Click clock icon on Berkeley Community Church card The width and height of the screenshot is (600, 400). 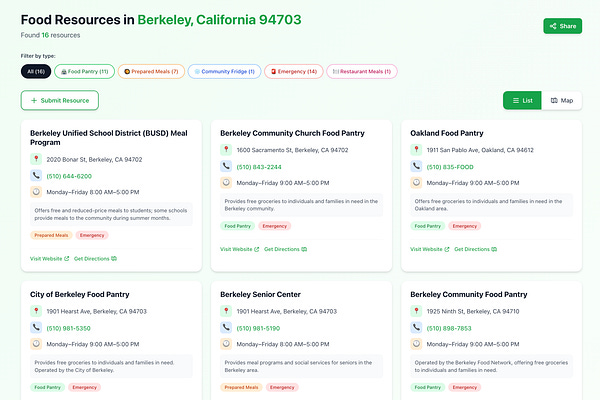click(226, 183)
